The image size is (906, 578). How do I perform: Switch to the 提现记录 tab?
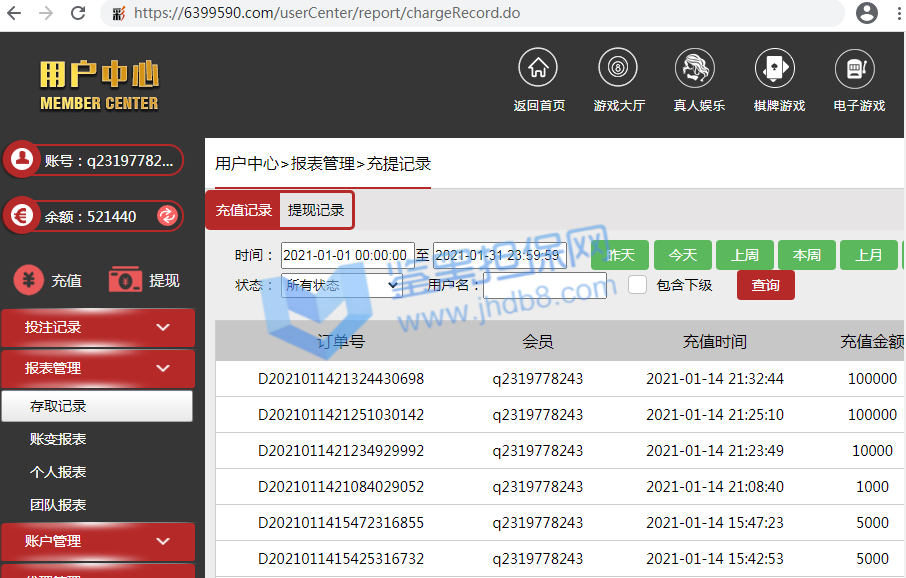pyautogui.click(x=316, y=210)
